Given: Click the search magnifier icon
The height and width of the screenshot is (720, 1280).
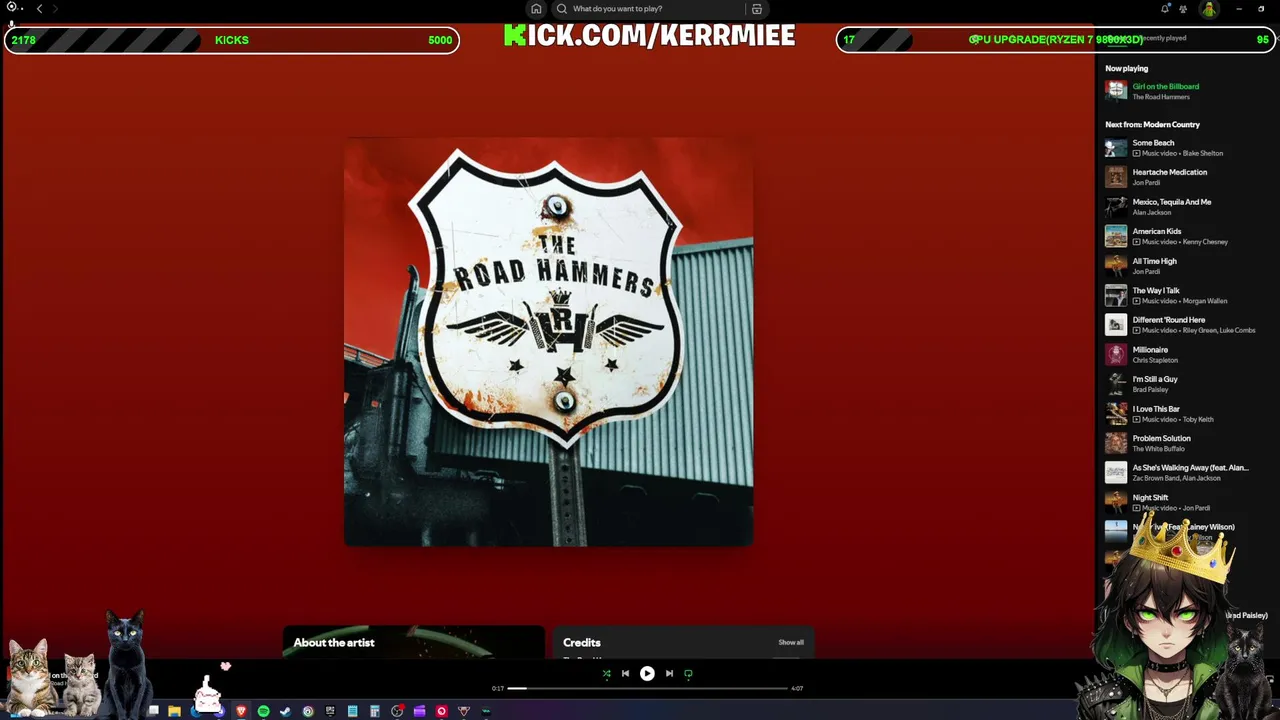Looking at the screenshot, I should [x=562, y=9].
